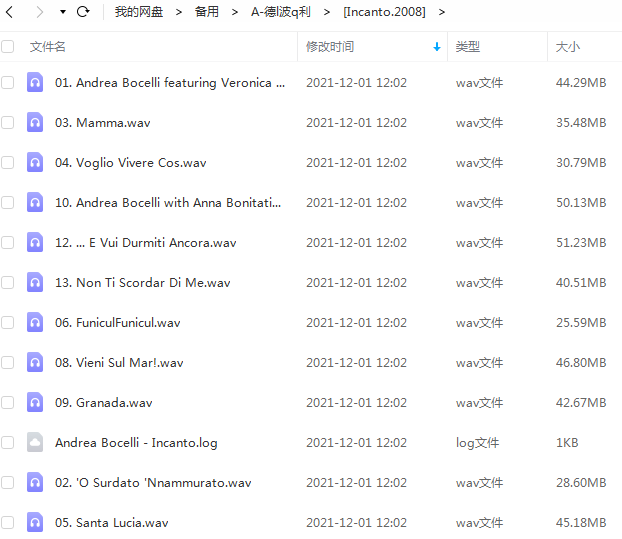Select checkbox for 13. Non Ti Scordar Di Me.wav

pyautogui.click(x=8, y=283)
